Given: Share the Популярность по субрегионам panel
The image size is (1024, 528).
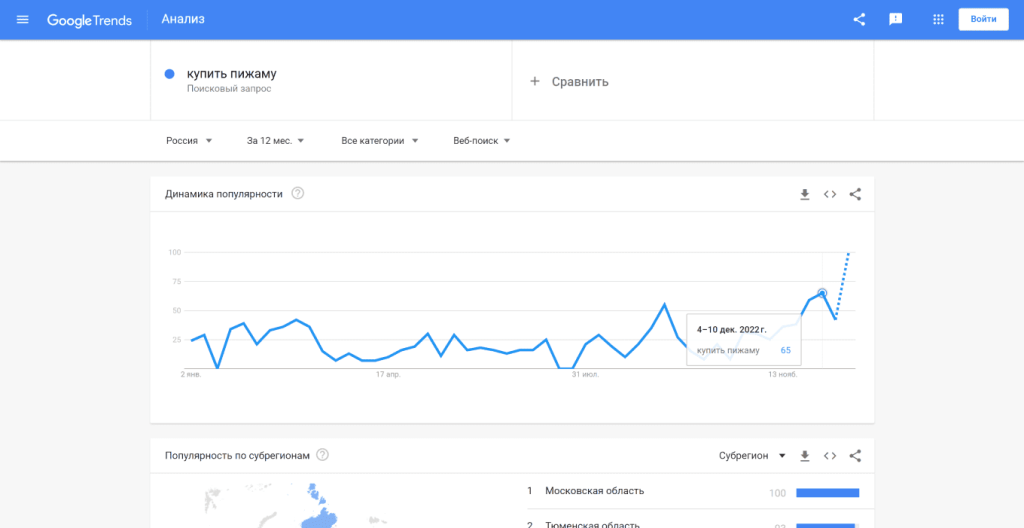Looking at the screenshot, I should (x=855, y=456).
